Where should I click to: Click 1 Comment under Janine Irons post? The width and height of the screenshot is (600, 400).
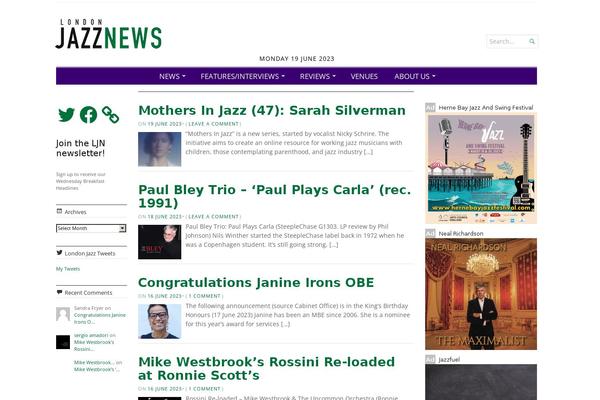204,296
